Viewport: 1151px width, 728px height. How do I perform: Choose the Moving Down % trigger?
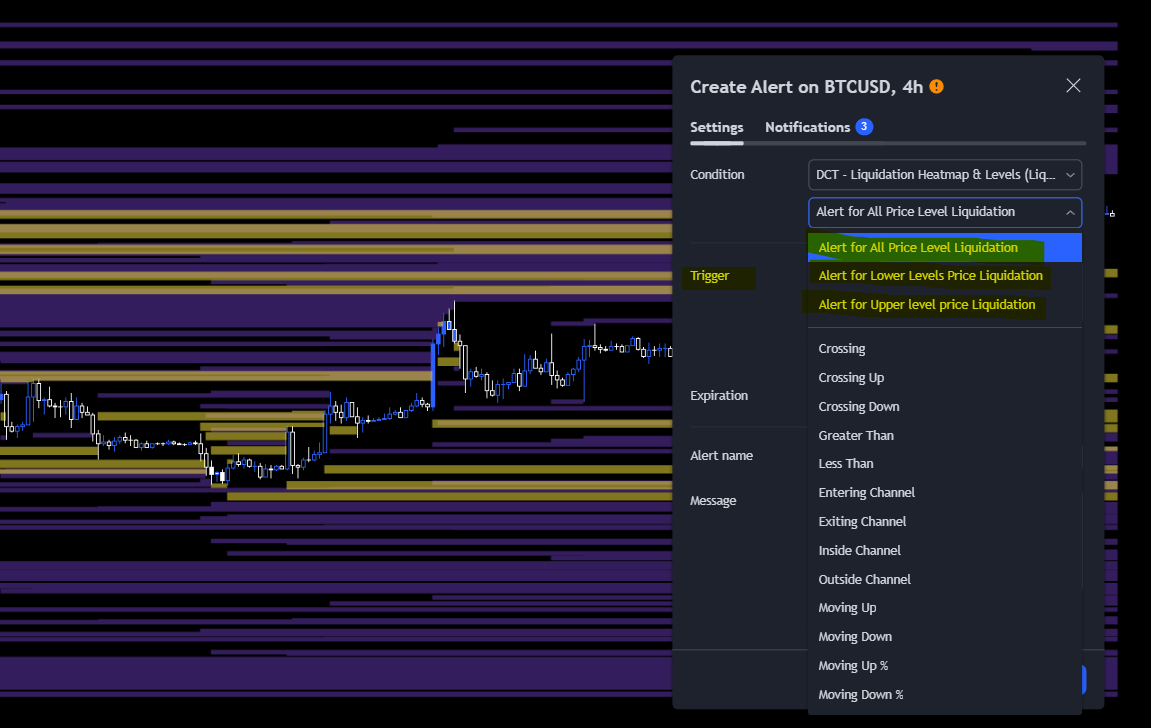click(x=861, y=694)
